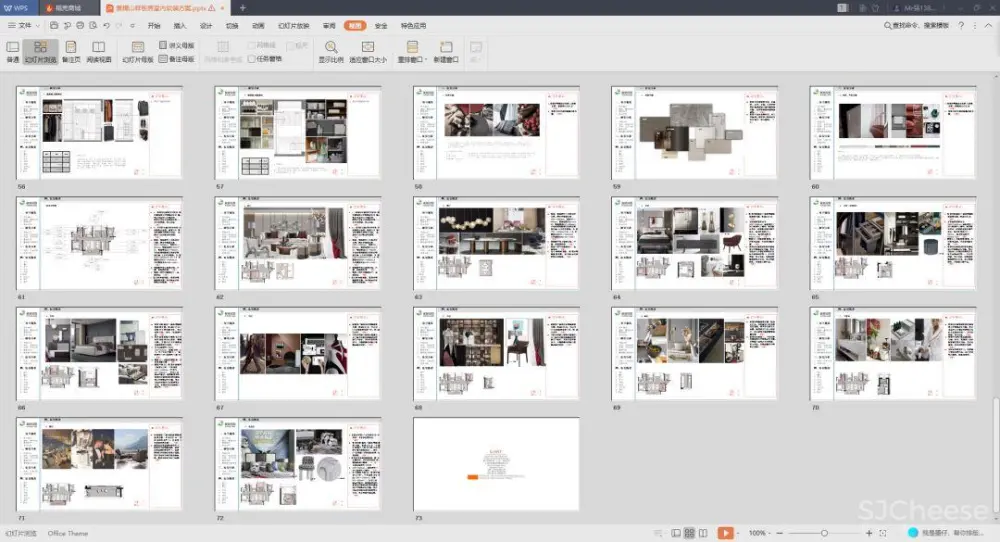Viewport: 1000px width, 542px height.
Task: Start slideshow with orange play button
Action: tap(726, 533)
